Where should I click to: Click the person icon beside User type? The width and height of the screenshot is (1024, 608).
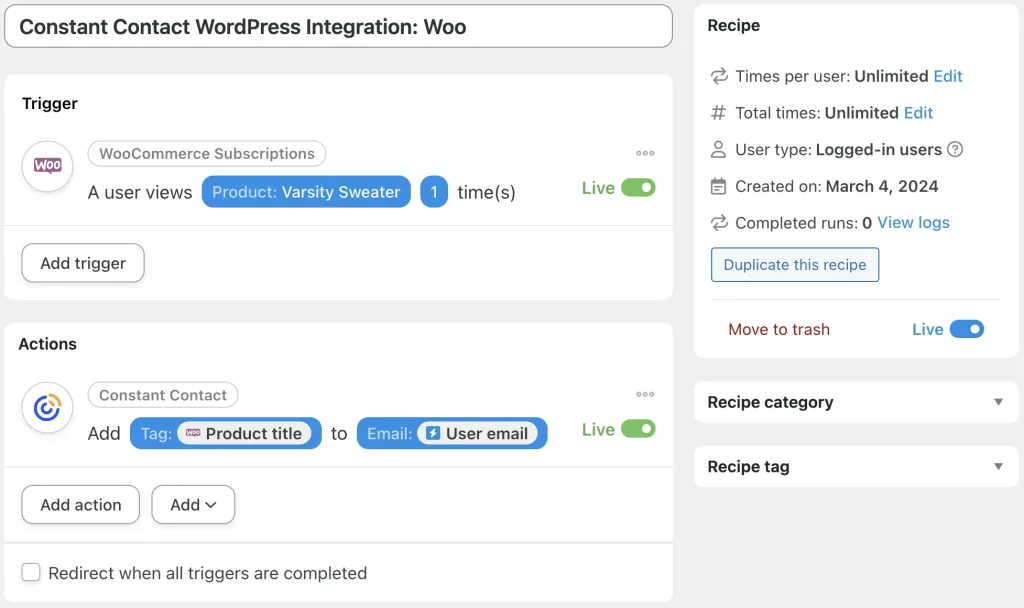click(x=718, y=150)
